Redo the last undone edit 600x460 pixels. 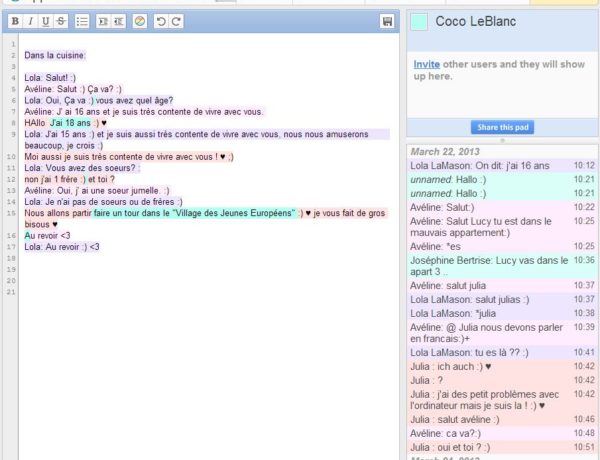point(176,21)
